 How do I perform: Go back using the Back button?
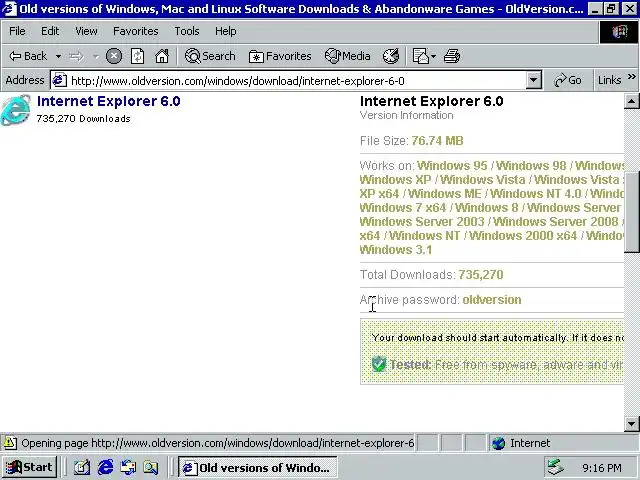point(28,56)
